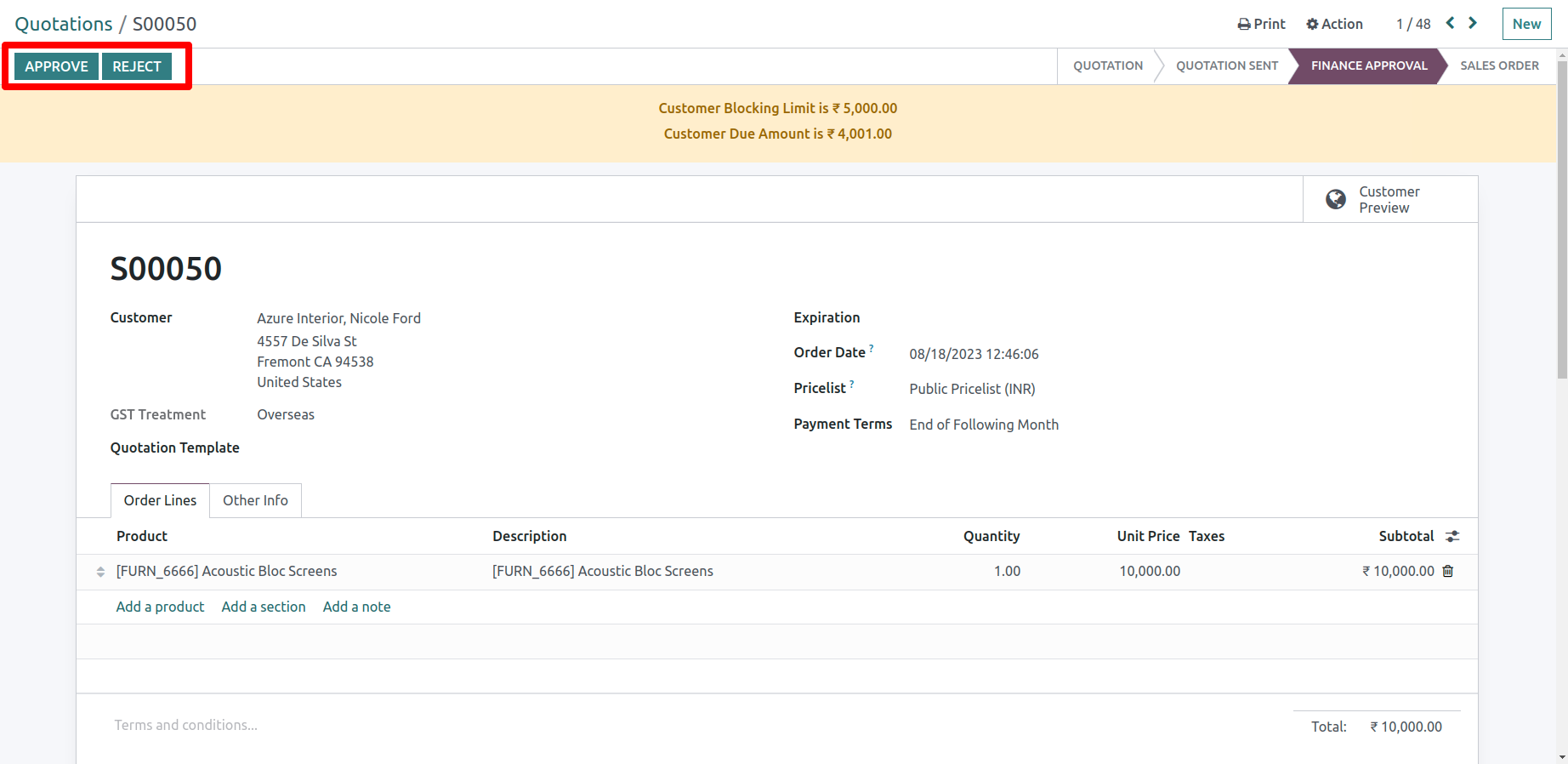Image resolution: width=1568 pixels, height=764 pixels.
Task: Open the Quotations breadcrumb
Action: (64, 24)
